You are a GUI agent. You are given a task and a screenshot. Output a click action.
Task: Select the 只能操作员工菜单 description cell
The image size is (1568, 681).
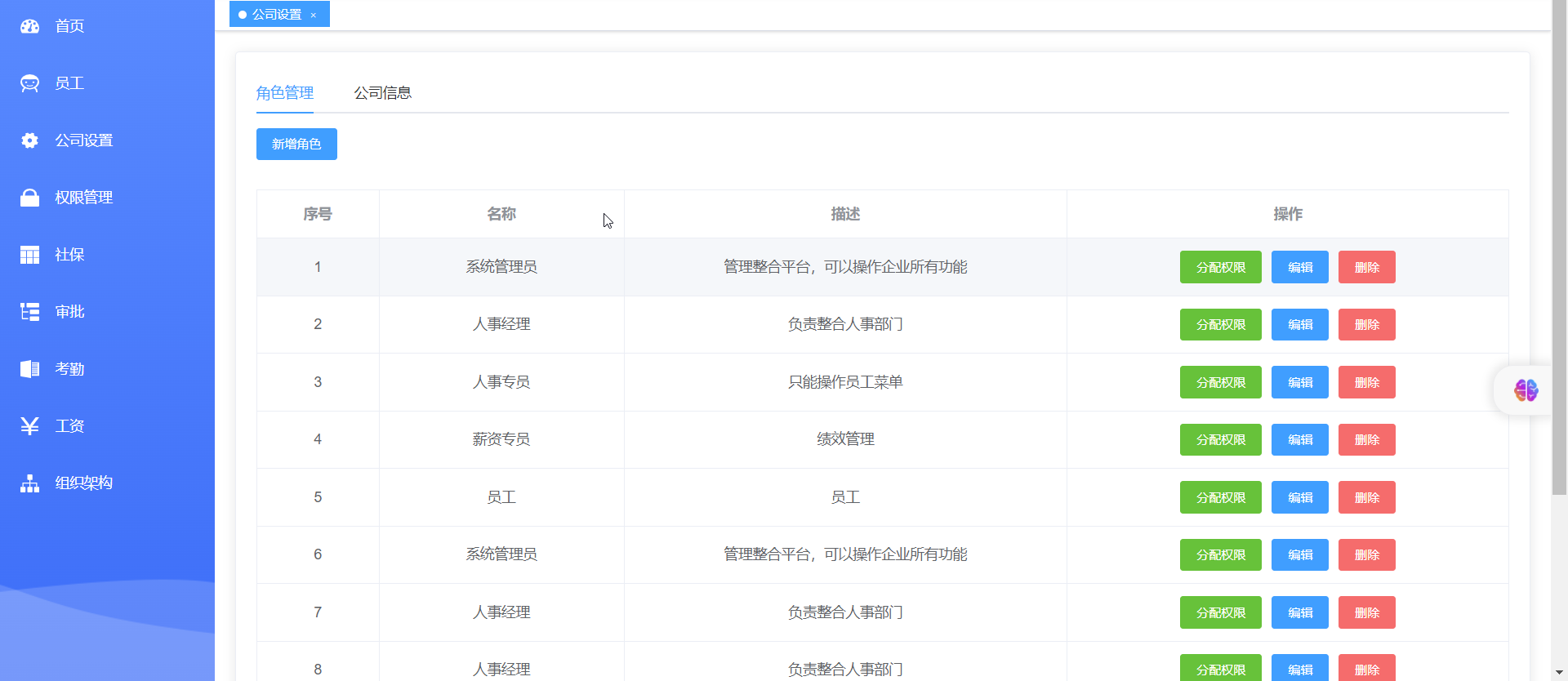pyautogui.click(x=845, y=382)
